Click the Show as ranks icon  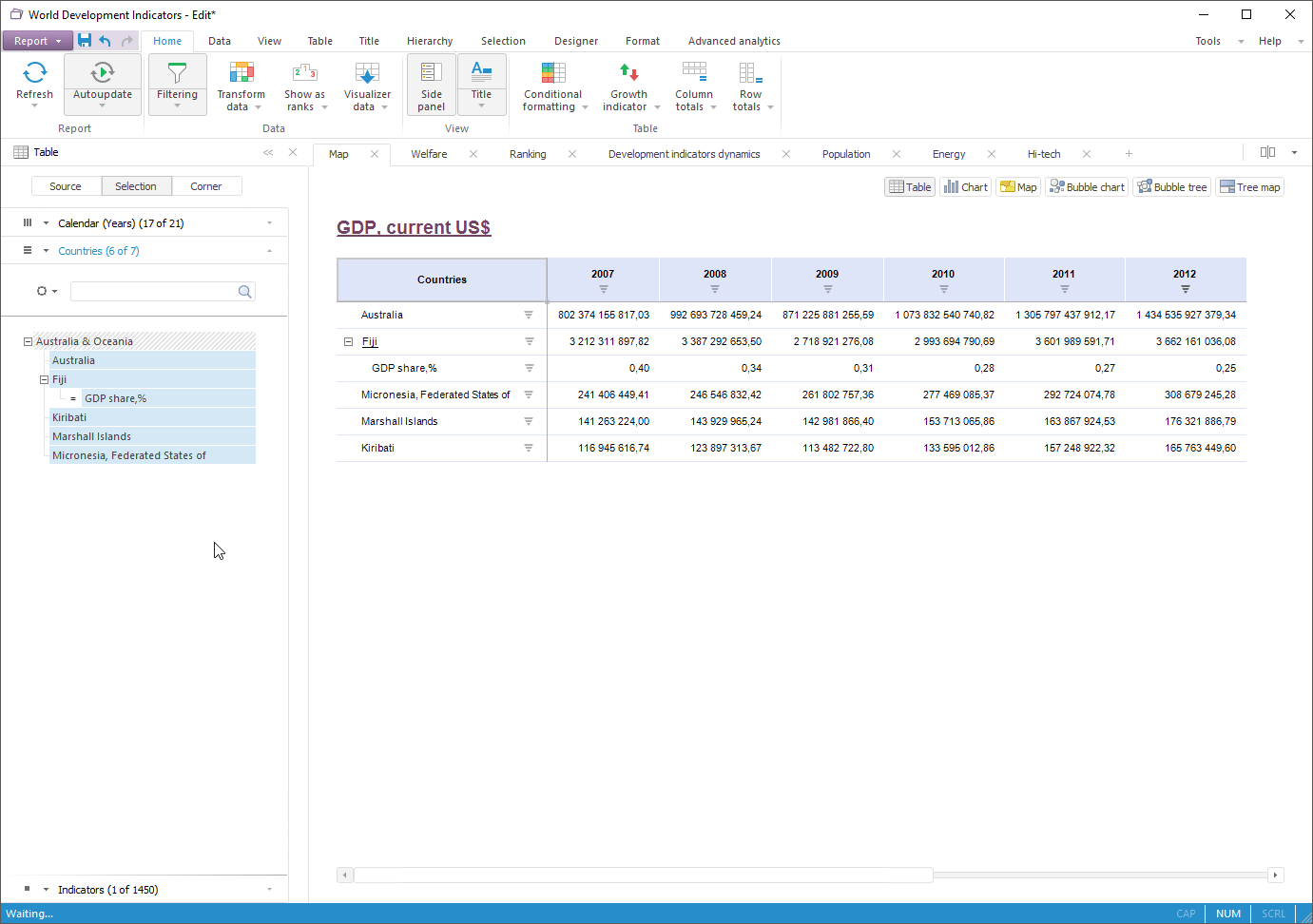point(304,73)
